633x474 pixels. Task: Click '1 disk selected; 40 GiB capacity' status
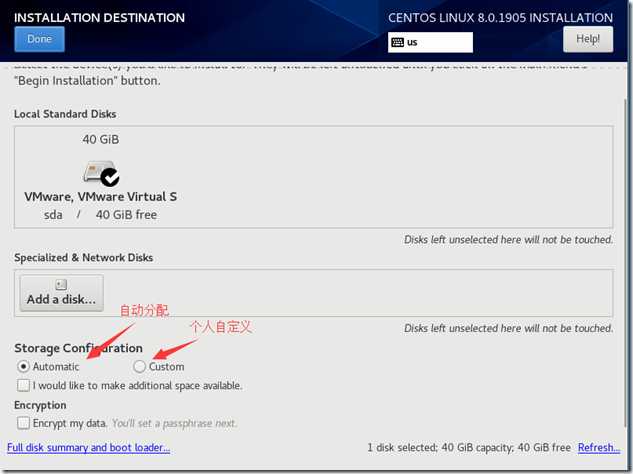pos(469,447)
